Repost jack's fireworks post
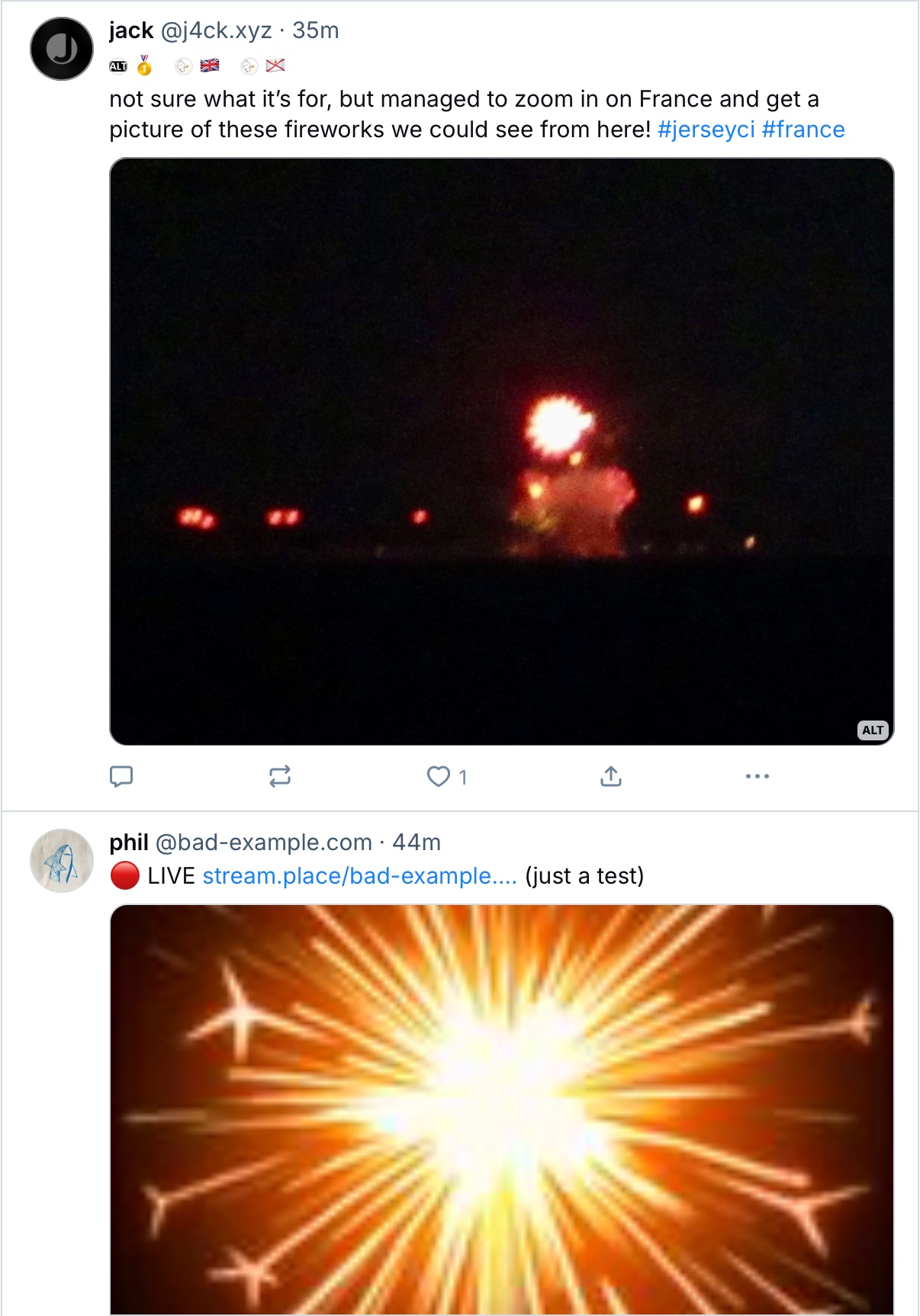Screen dimensions: 920x1316 click(280, 776)
